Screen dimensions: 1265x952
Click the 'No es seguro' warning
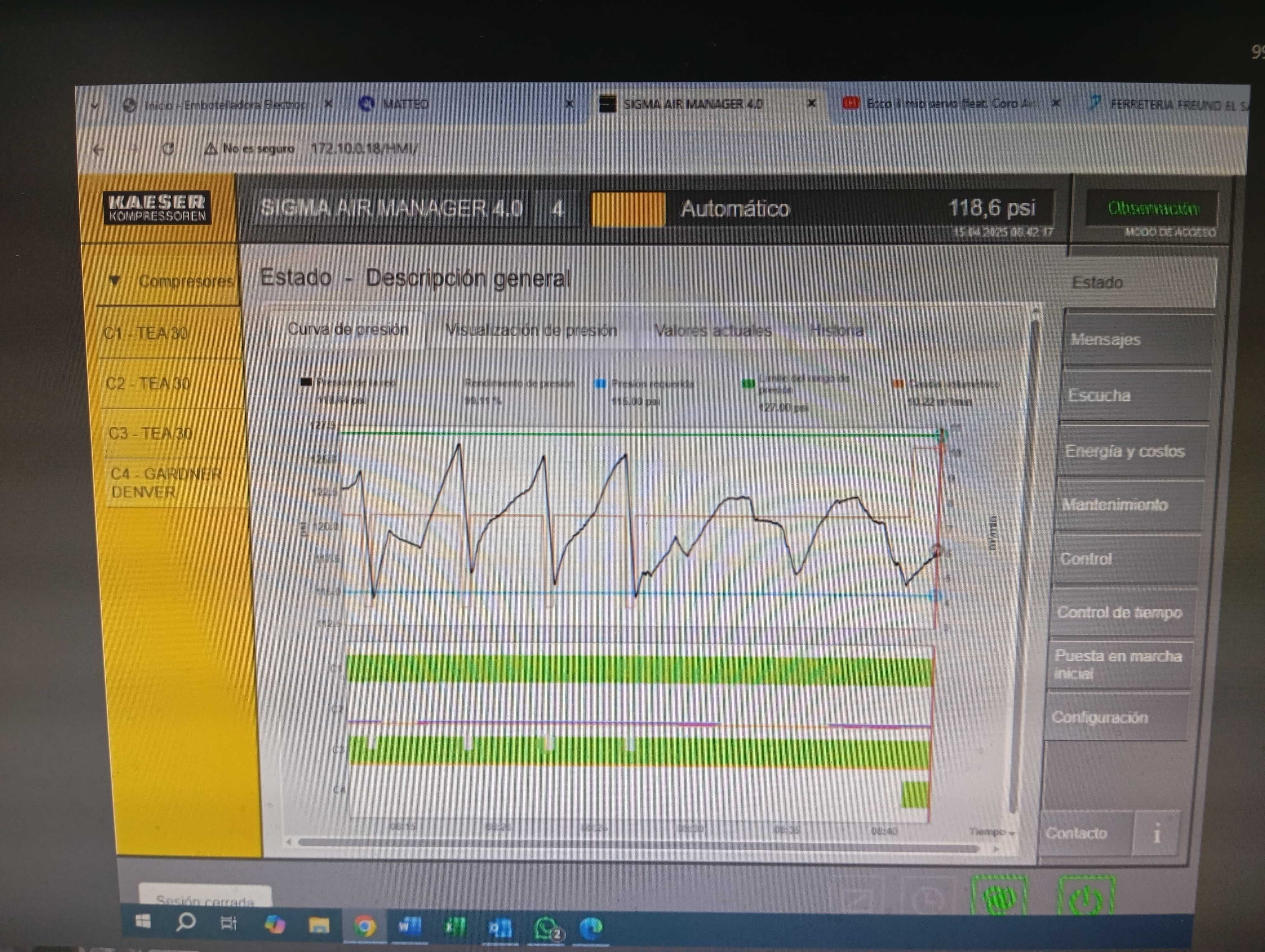click(x=250, y=148)
